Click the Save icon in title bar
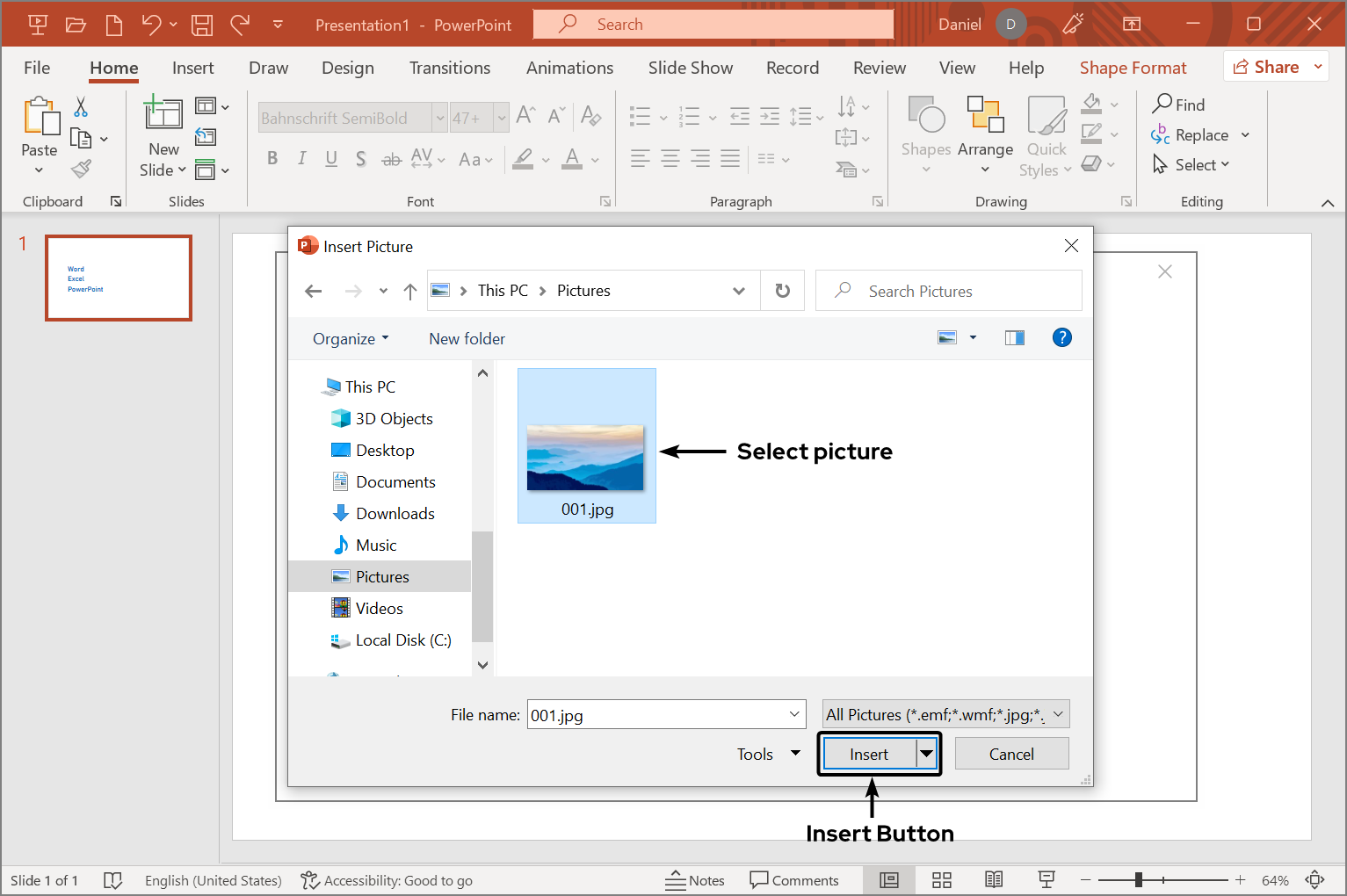The width and height of the screenshot is (1347, 896). click(202, 25)
